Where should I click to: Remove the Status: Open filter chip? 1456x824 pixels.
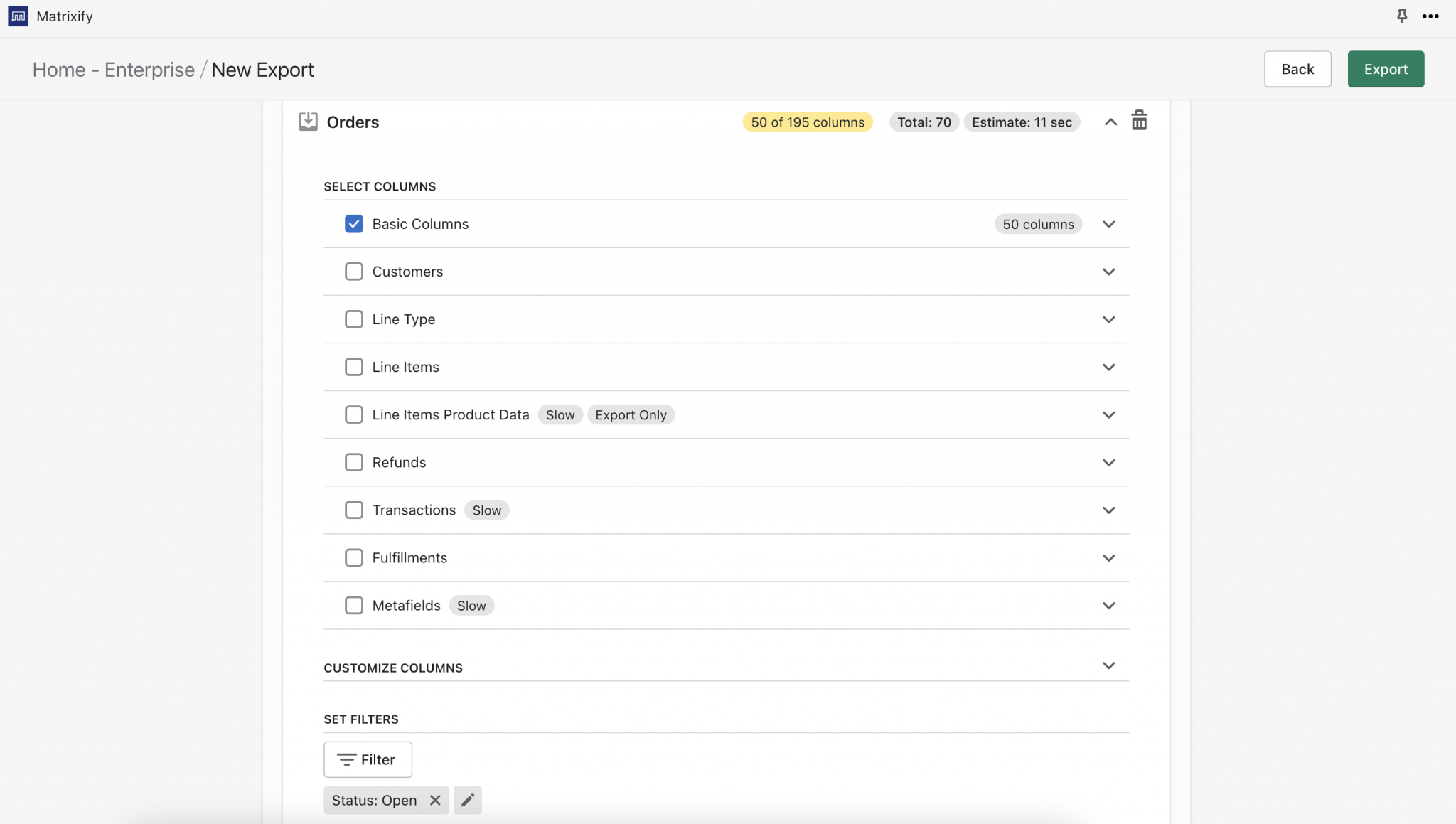(x=434, y=800)
